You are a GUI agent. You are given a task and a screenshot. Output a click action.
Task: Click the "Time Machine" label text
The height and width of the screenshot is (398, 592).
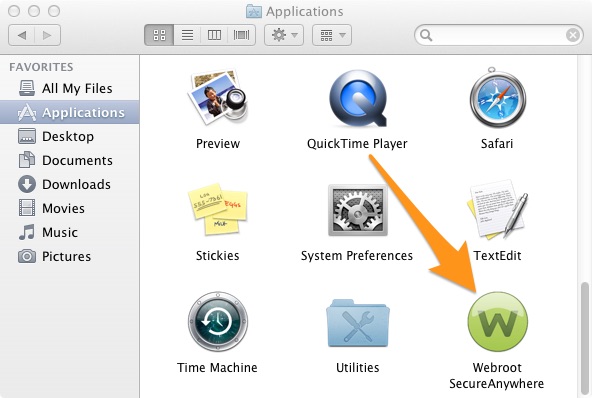point(217,367)
